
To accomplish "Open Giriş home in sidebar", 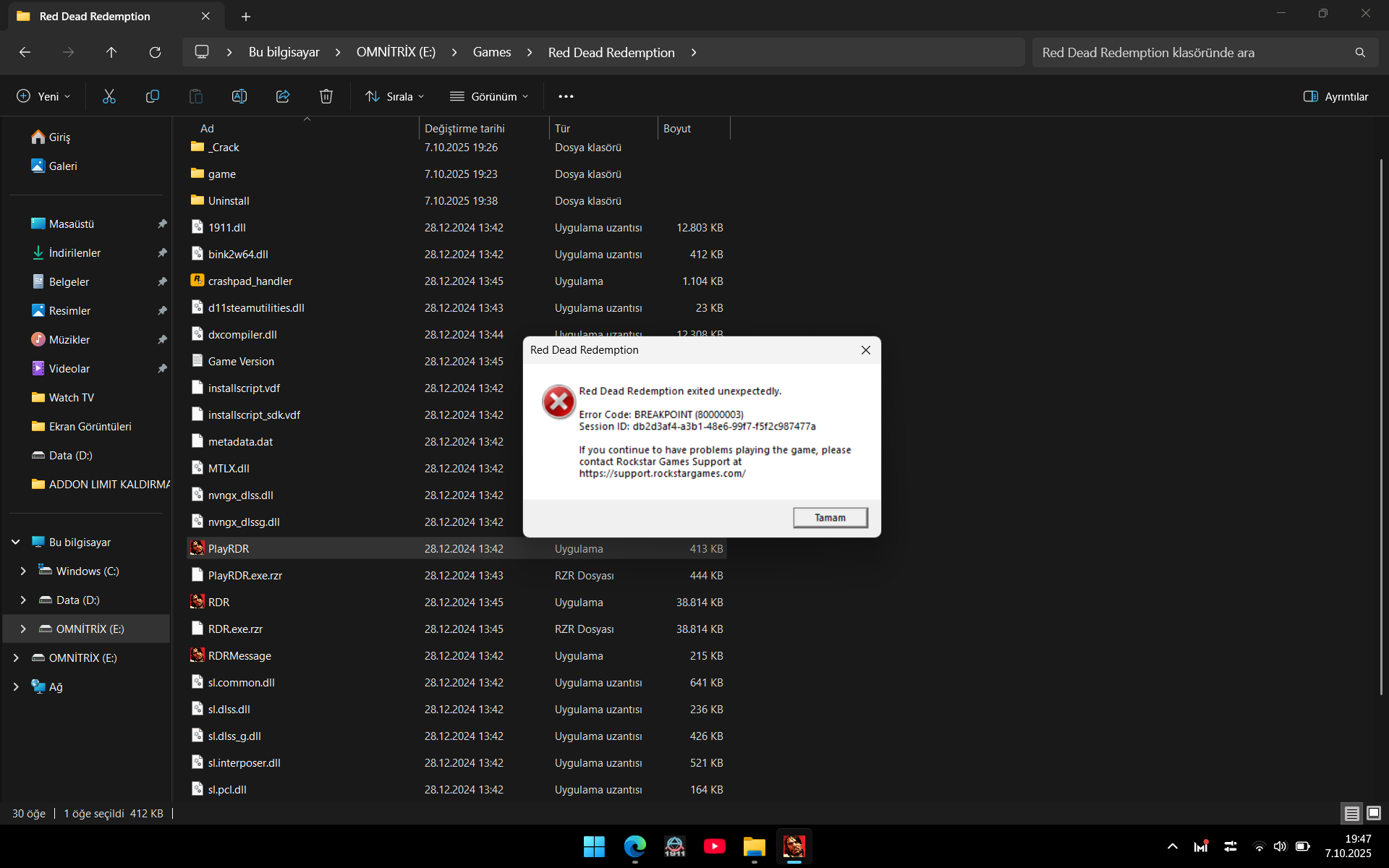I will 50,137.
